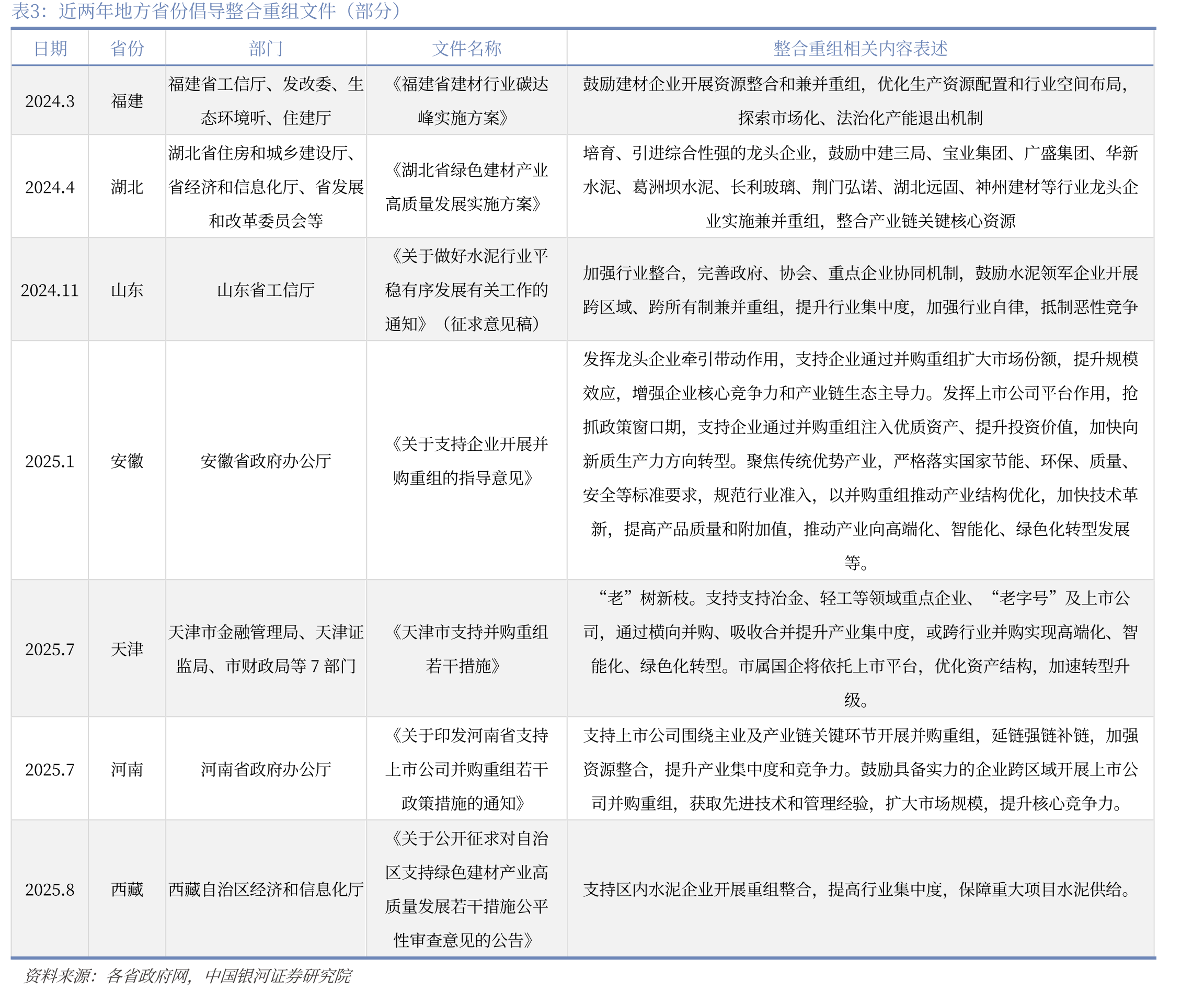
Task: Click the '整合重组相关内容表述' column header
Action: [x=860, y=48]
